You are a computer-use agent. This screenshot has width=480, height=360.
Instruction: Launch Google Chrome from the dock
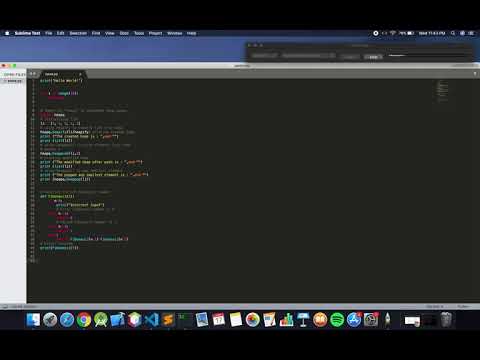tap(84, 320)
